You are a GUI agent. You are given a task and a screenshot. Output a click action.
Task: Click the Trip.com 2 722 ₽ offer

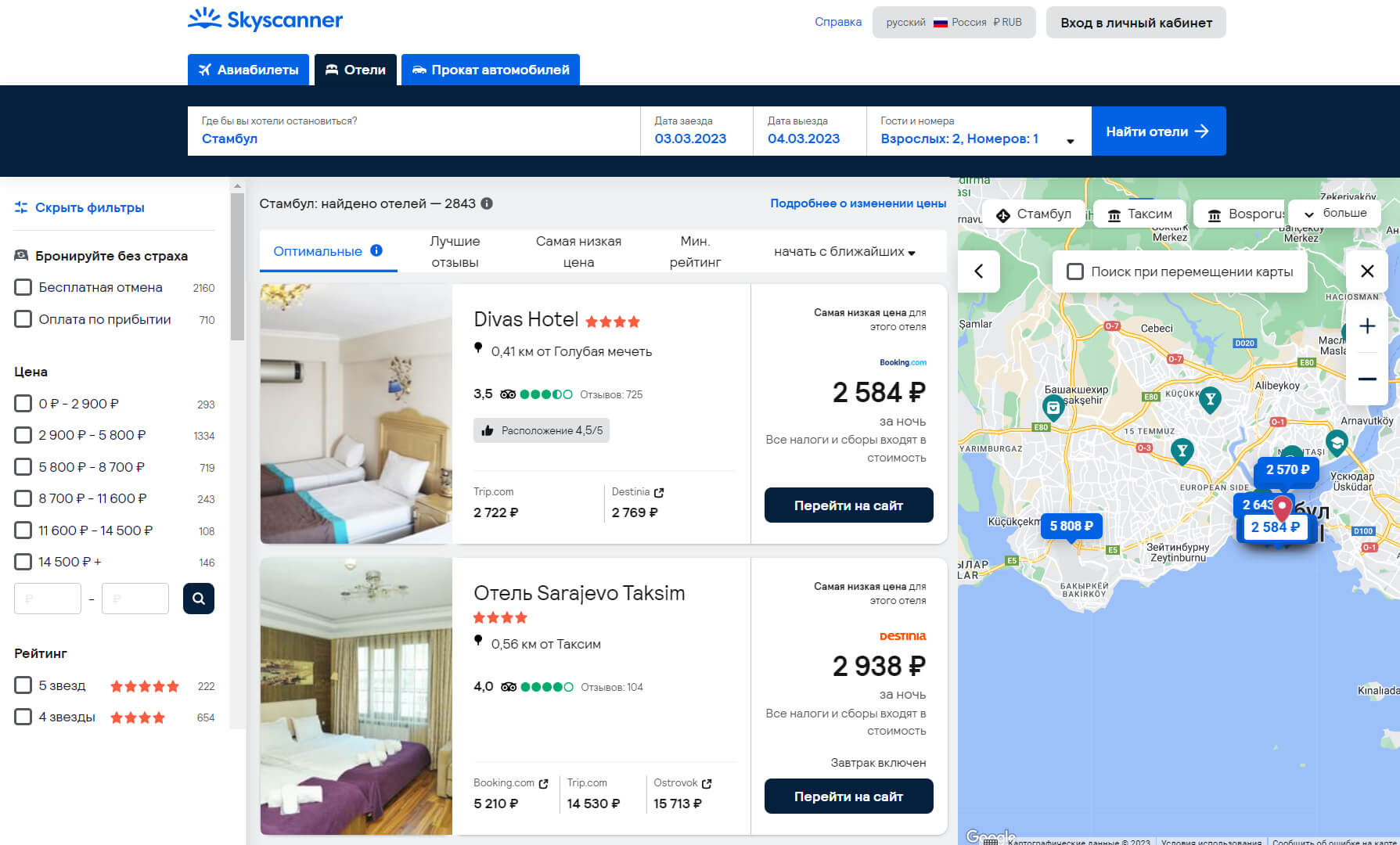tap(496, 502)
